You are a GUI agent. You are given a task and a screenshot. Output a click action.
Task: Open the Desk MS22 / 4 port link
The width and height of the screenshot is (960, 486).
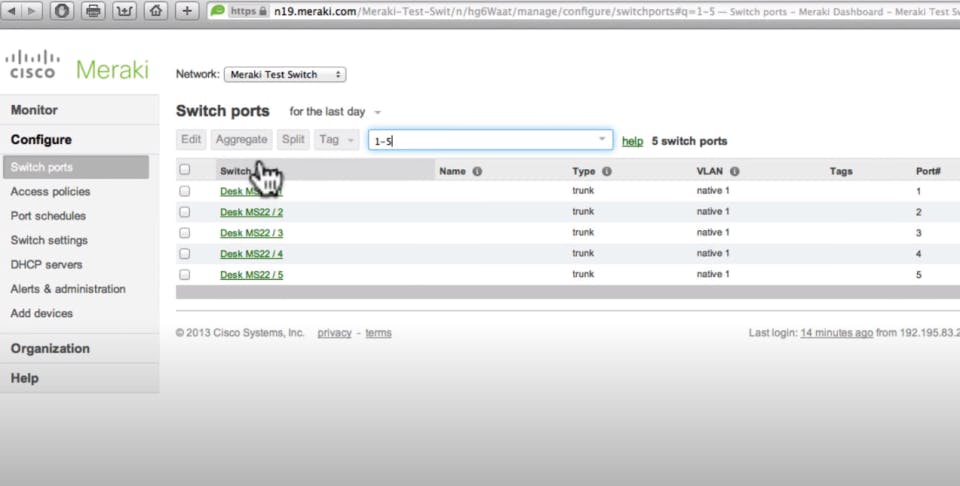point(252,254)
